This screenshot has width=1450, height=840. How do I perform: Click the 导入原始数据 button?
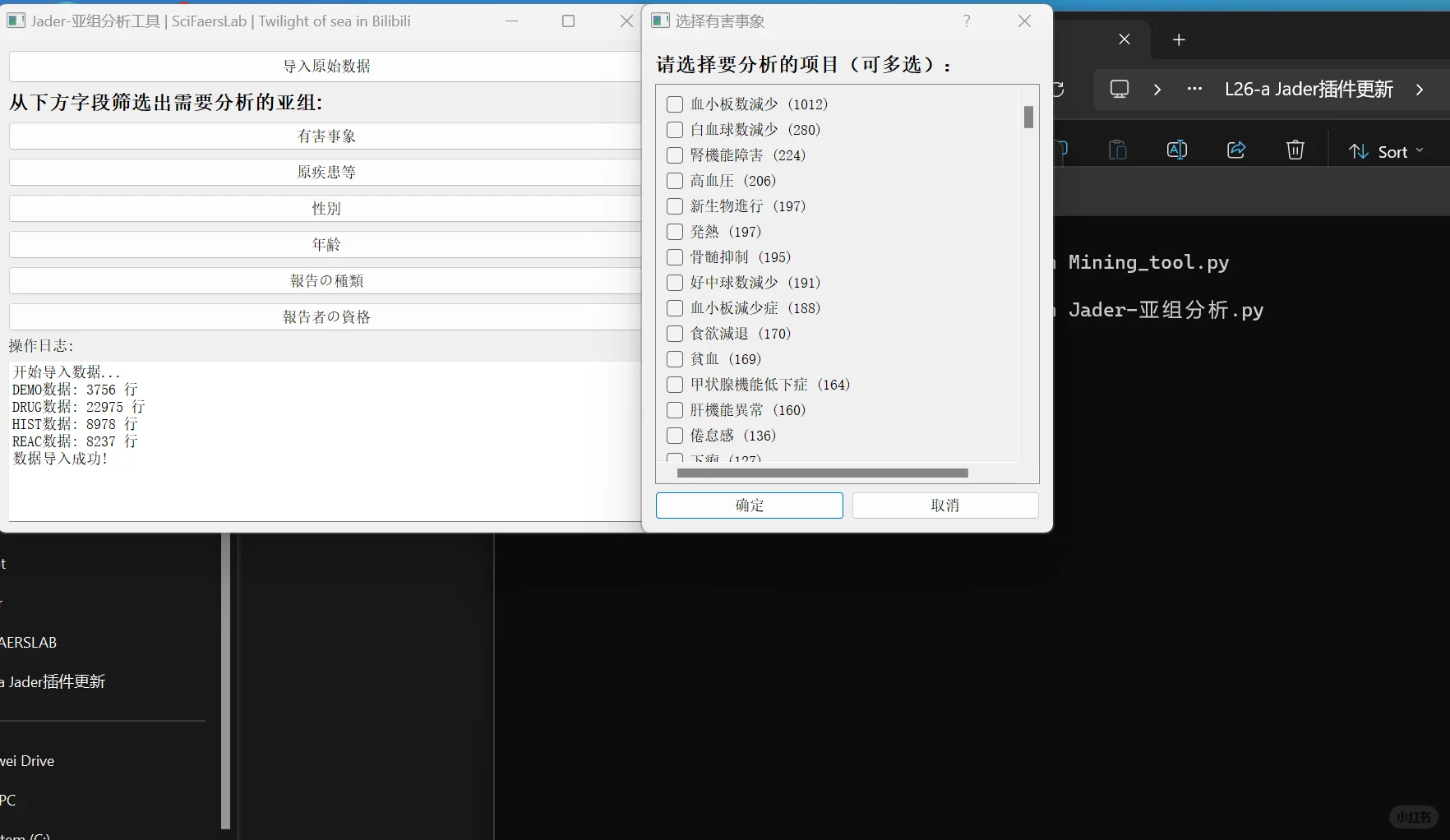pos(326,66)
